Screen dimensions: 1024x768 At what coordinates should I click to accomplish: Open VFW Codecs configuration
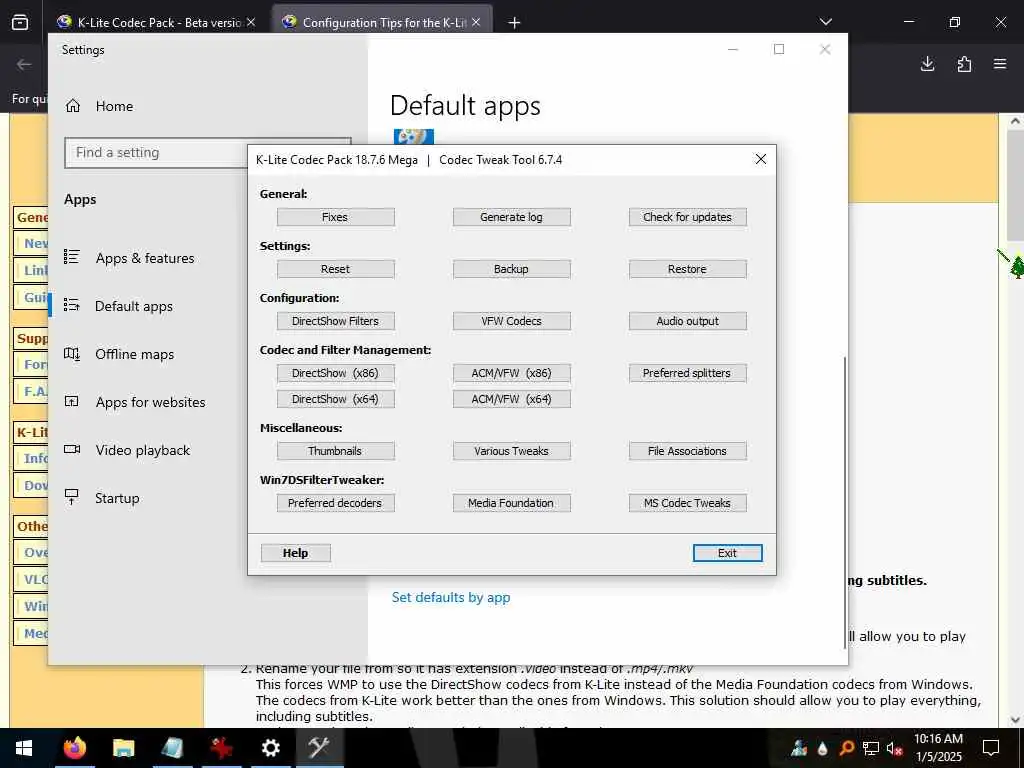point(511,321)
